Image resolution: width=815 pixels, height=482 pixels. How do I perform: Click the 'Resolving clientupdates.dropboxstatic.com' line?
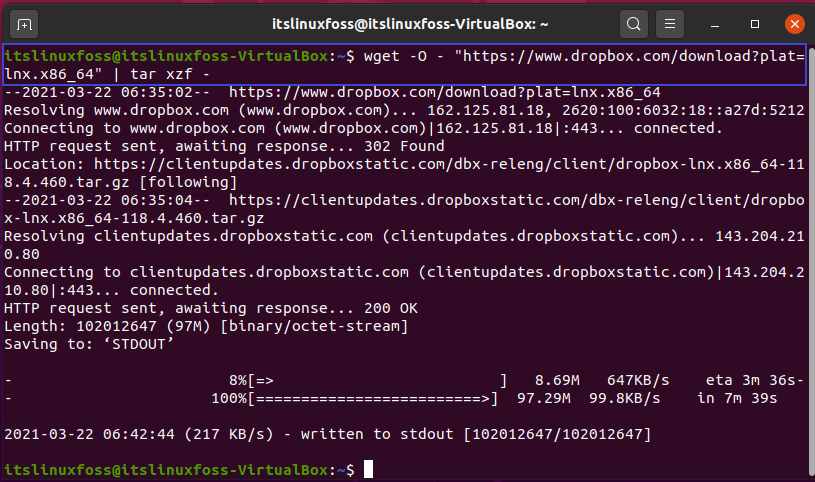[404, 245]
